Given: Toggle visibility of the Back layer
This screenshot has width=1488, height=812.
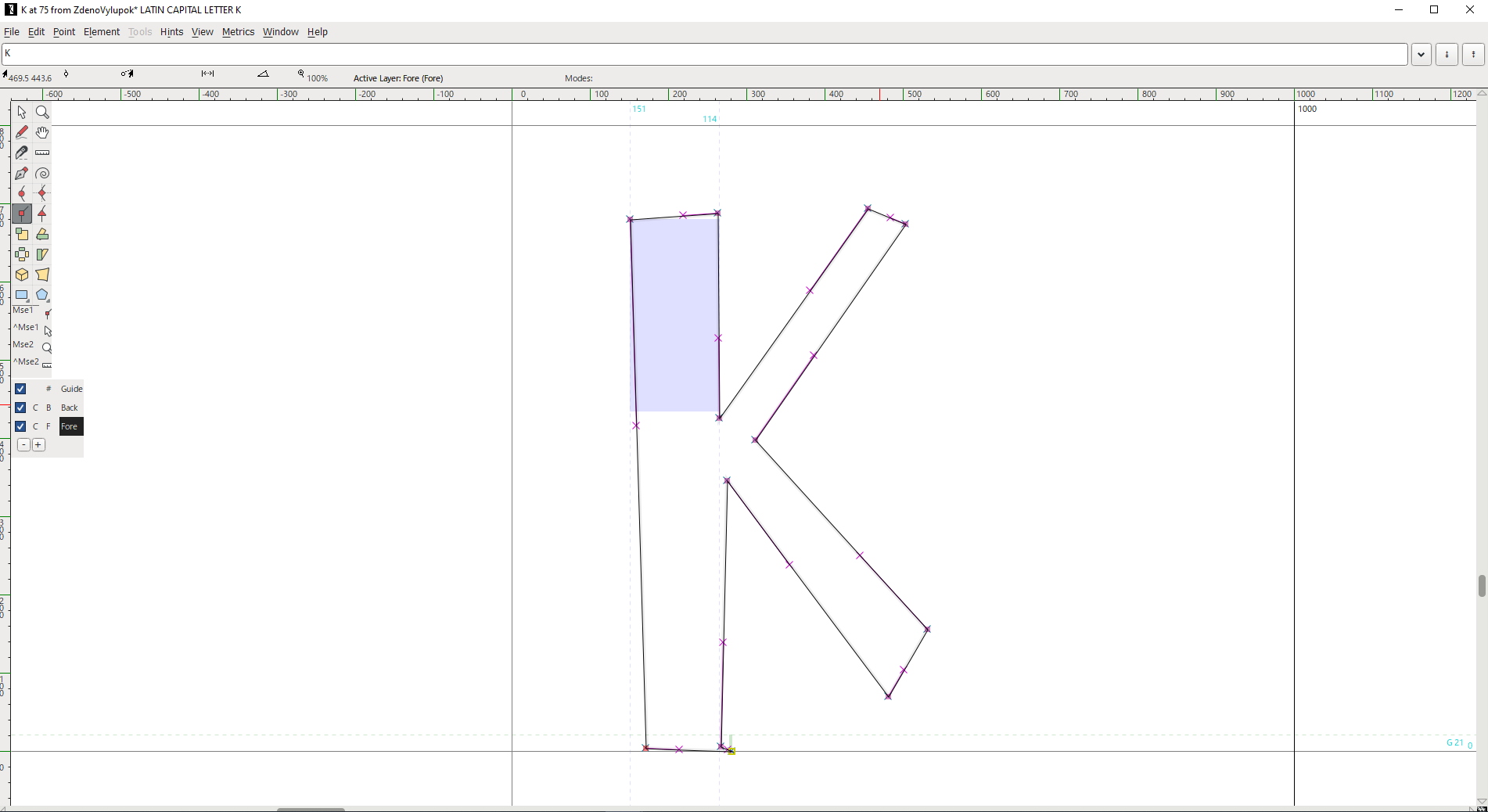Looking at the screenshot, I should coord(20,408).
